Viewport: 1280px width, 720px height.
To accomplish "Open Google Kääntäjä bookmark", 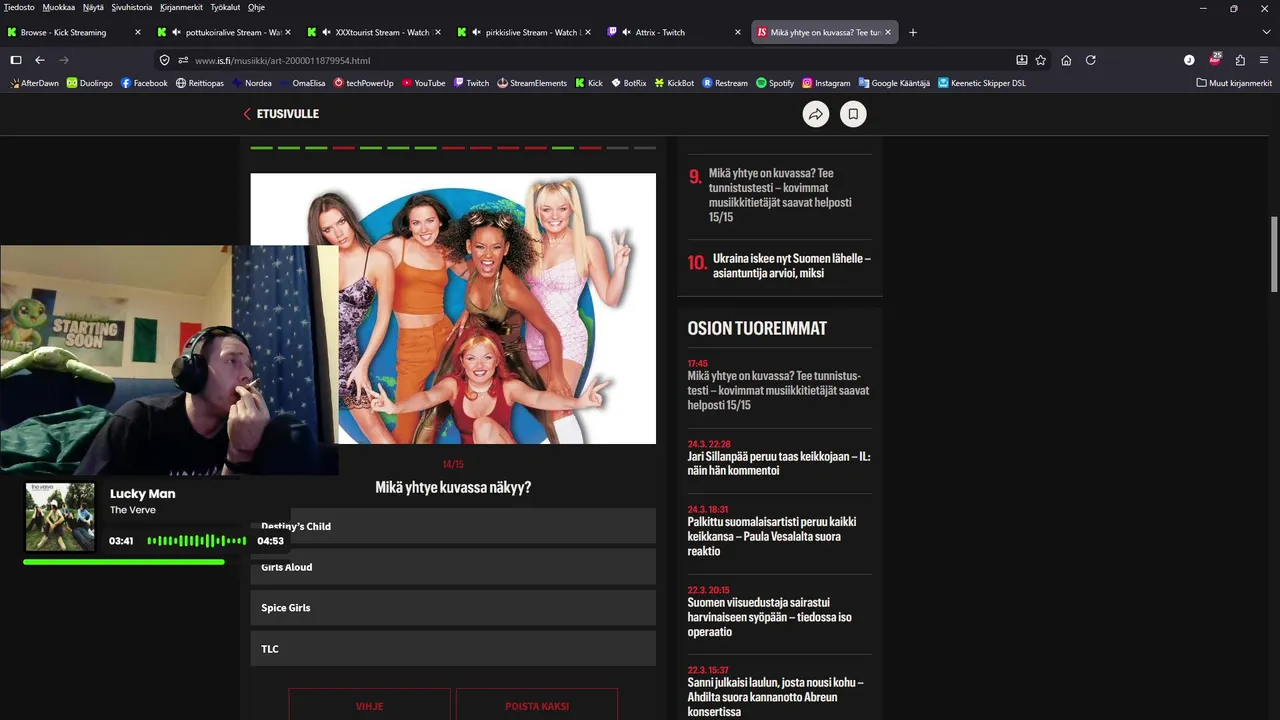I will pyautogui.click(x=894, y=83).
